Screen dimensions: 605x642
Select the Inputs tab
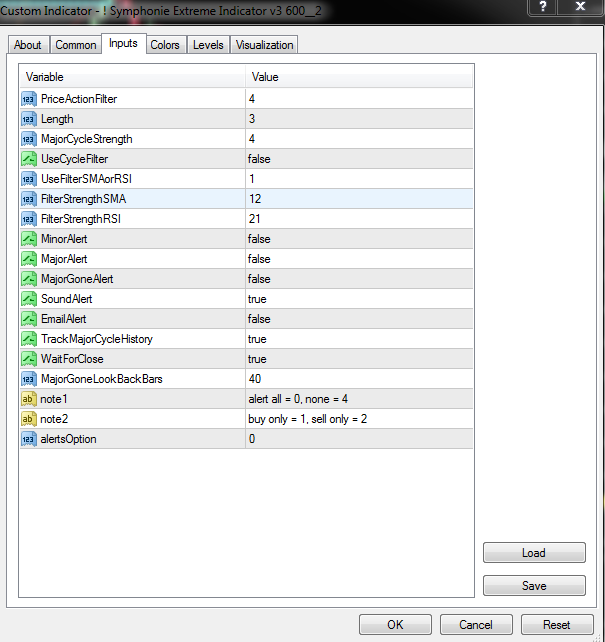pyautogui.click(x=123, y=43)
